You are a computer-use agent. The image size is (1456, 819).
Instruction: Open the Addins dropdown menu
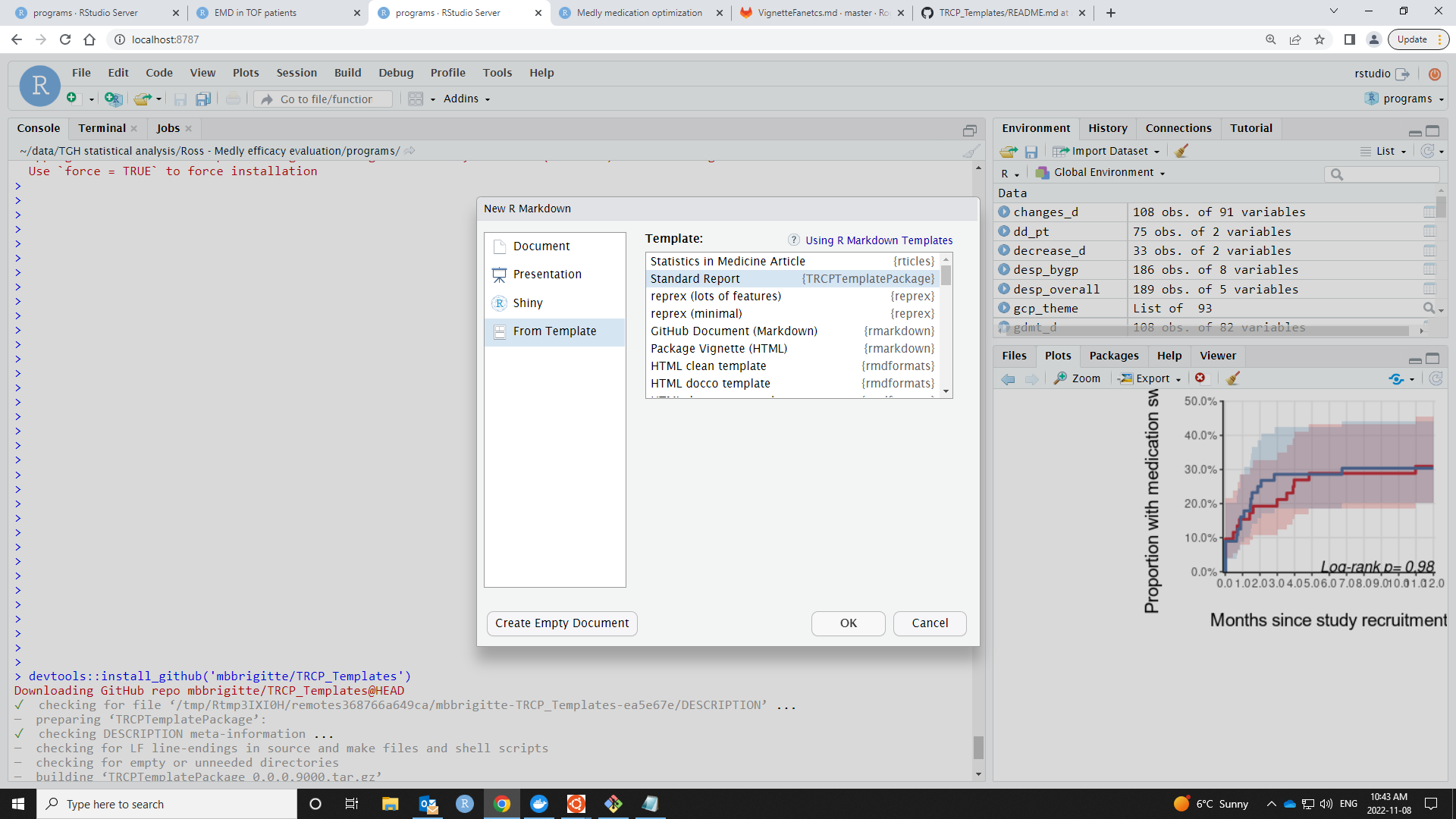tap(466, 99)
